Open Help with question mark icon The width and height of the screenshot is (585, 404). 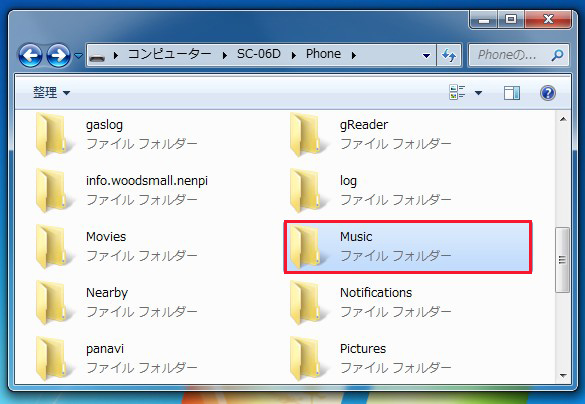(548, 93)
